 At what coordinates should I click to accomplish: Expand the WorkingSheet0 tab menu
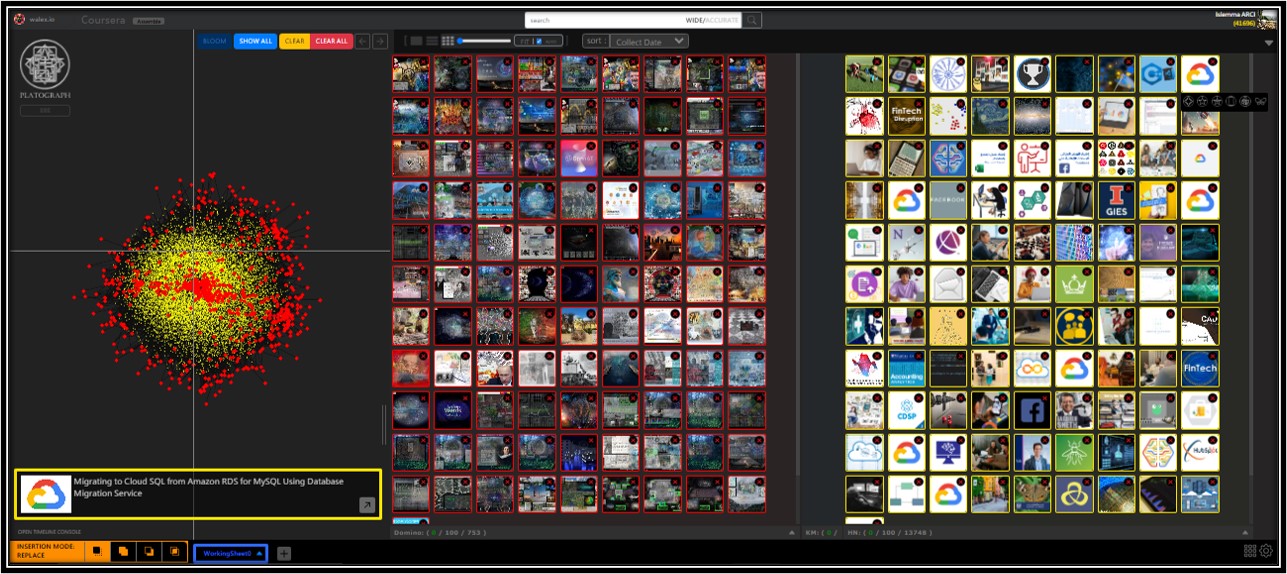click(x=260, y=553)
